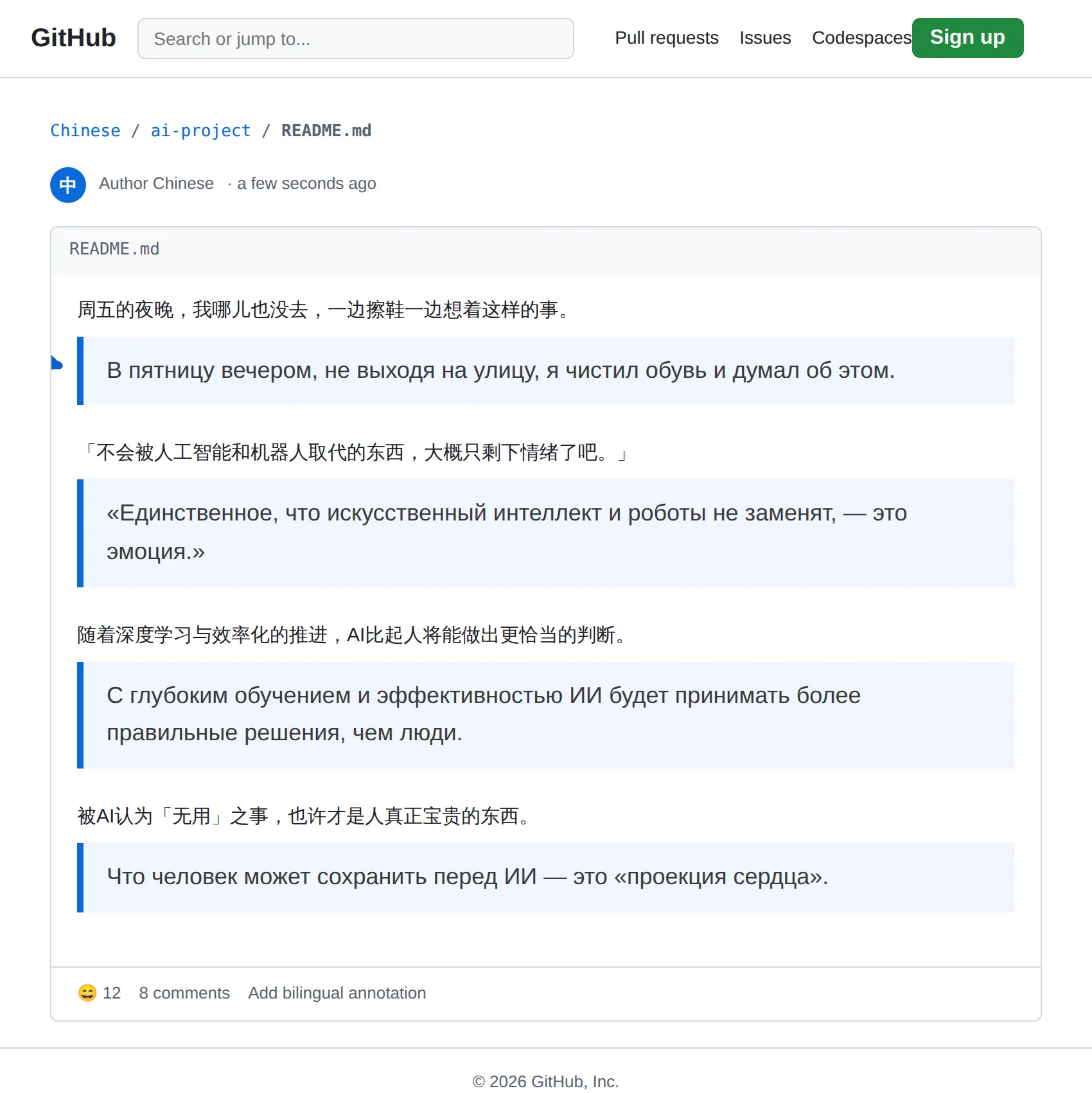
Task: Click the README.md file header label
Action: coord(114,249)
